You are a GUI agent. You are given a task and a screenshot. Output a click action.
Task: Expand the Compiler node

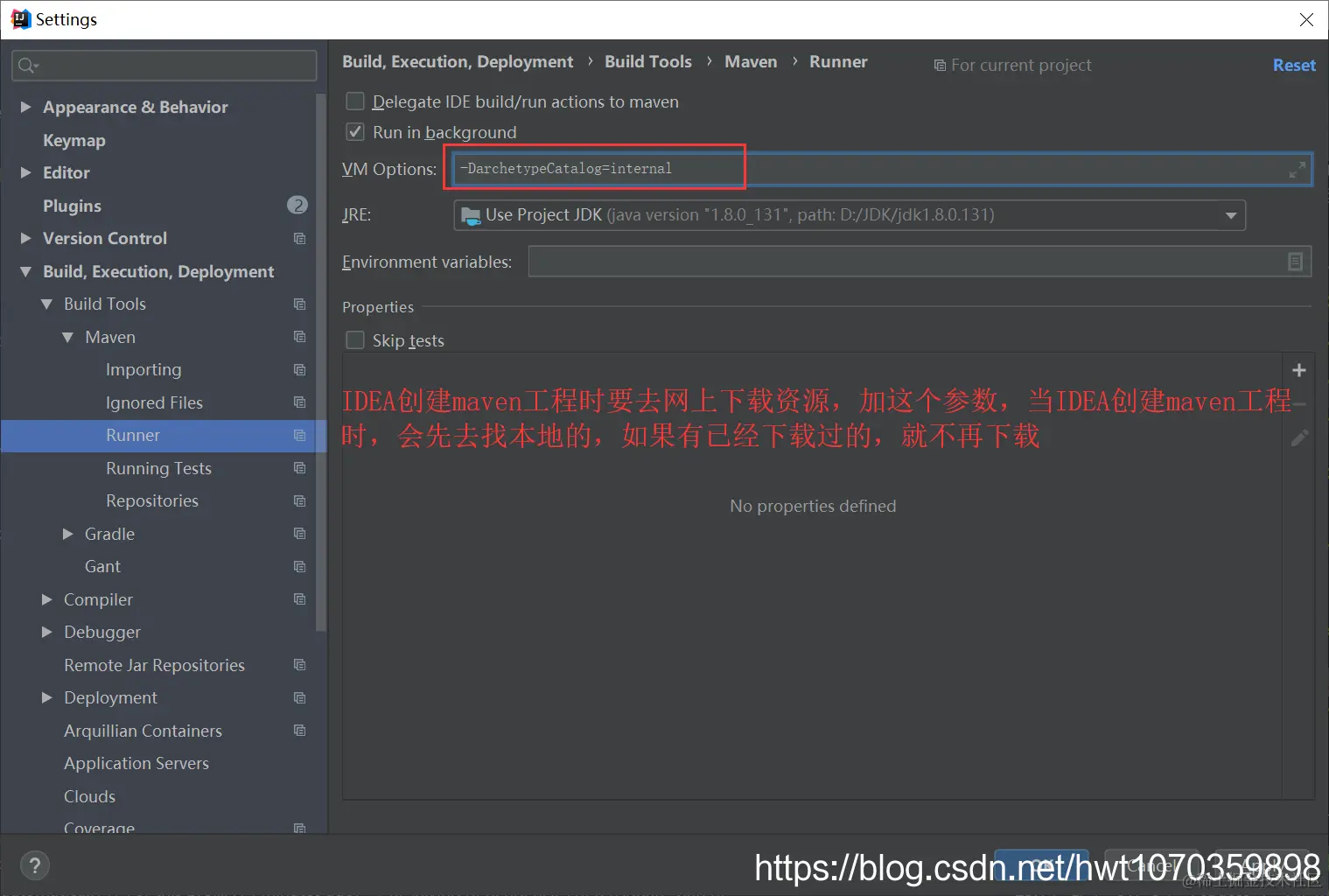(47, 599)
